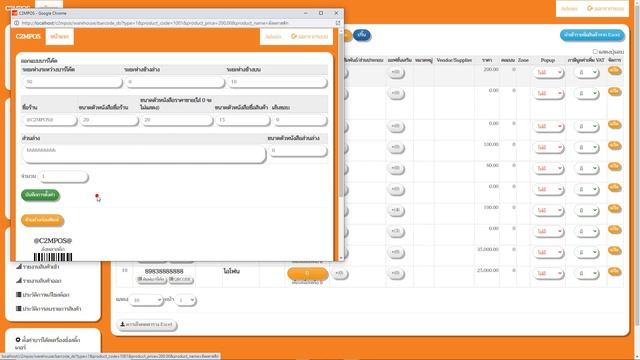Click the shop name font size field
Viewport: 640px width, 360px height.
[x=109, y=120]
